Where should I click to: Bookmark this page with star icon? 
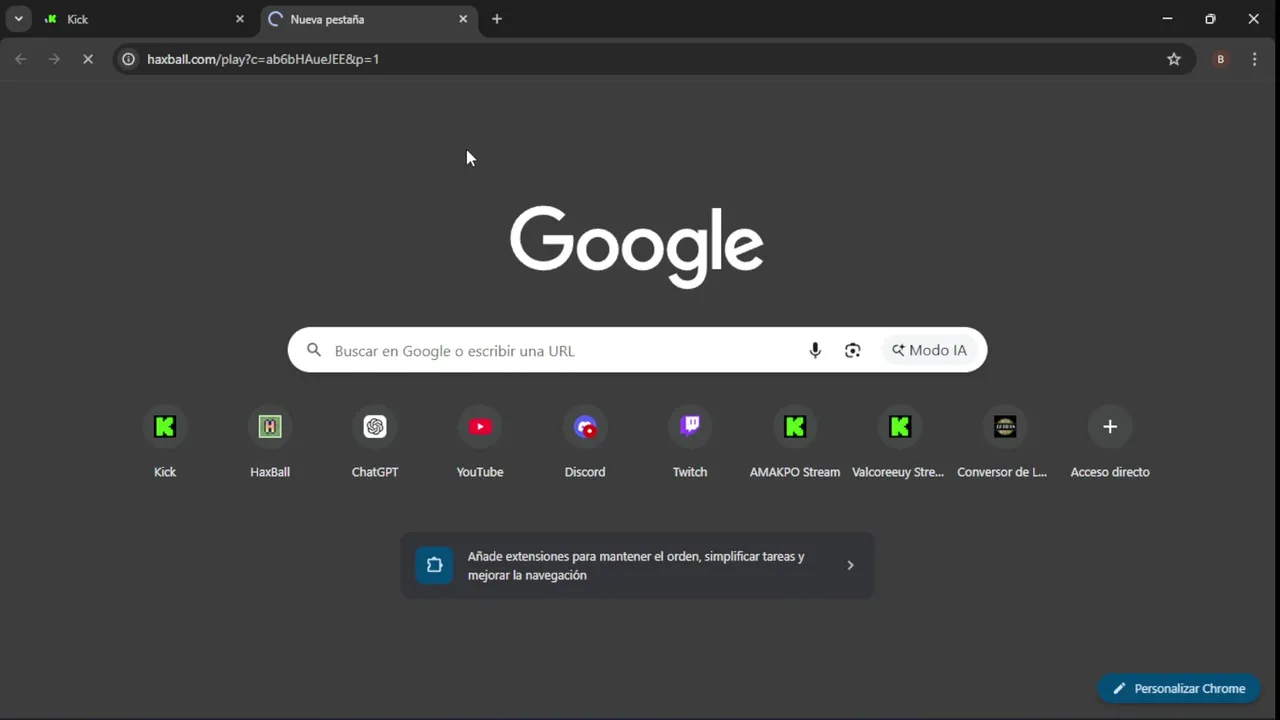[x=1174, y=59]
